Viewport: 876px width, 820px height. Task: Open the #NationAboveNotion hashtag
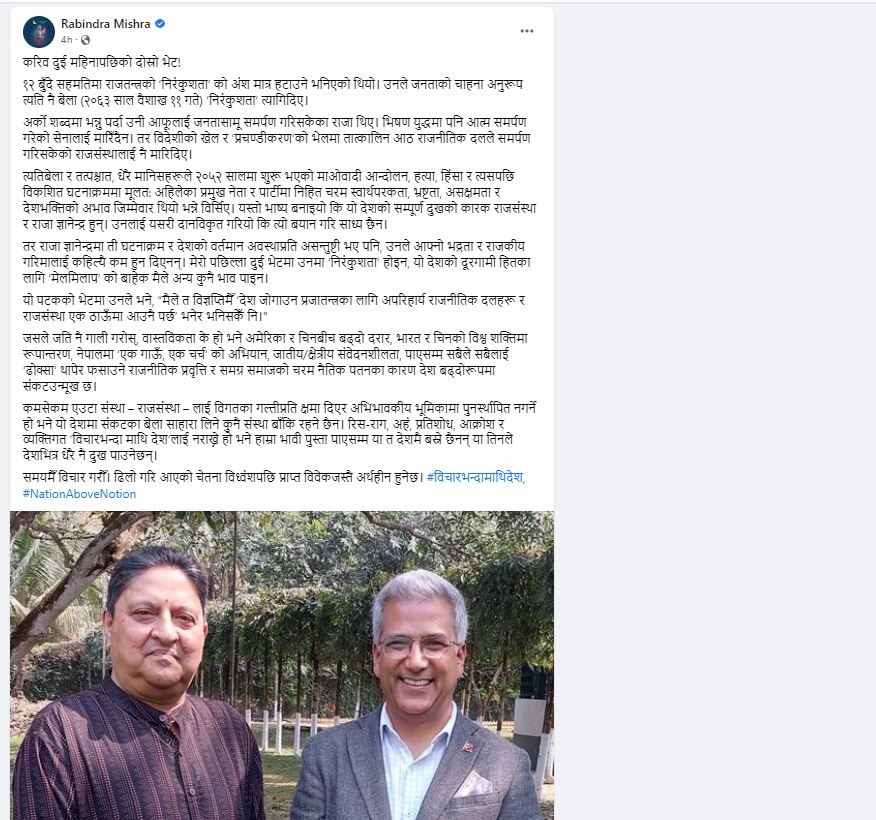79,494
